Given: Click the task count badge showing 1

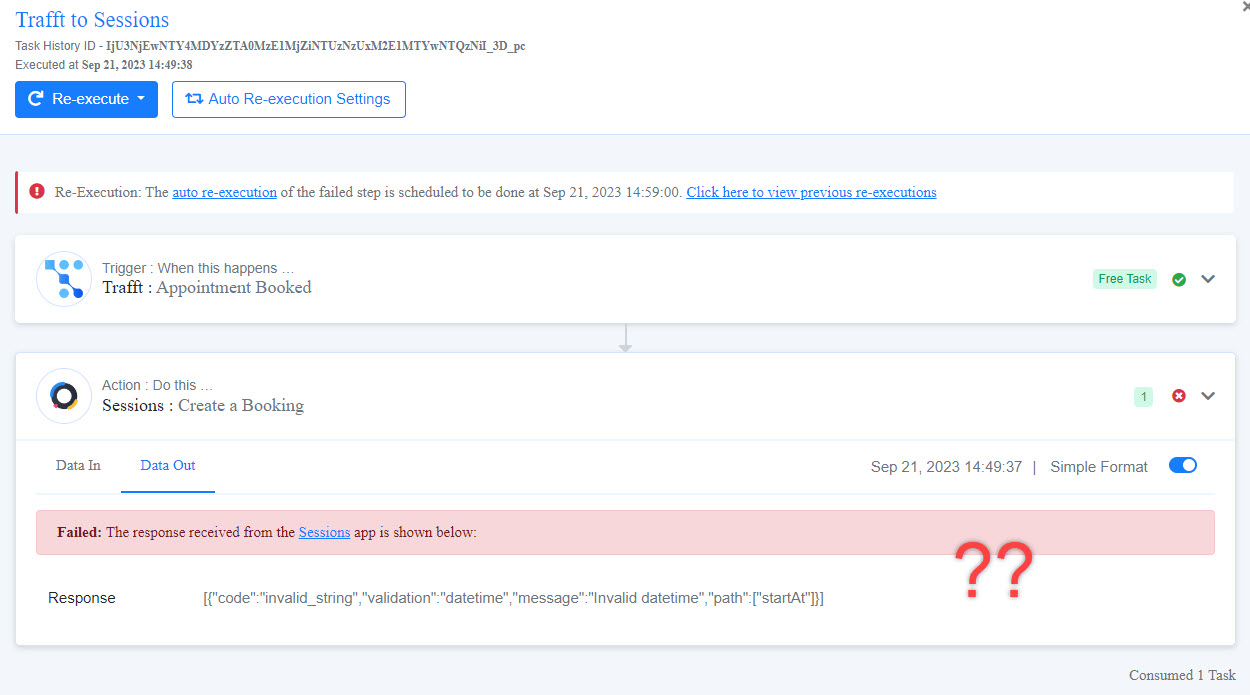Looking at the screenshot, I should (x=1143, y=397).
